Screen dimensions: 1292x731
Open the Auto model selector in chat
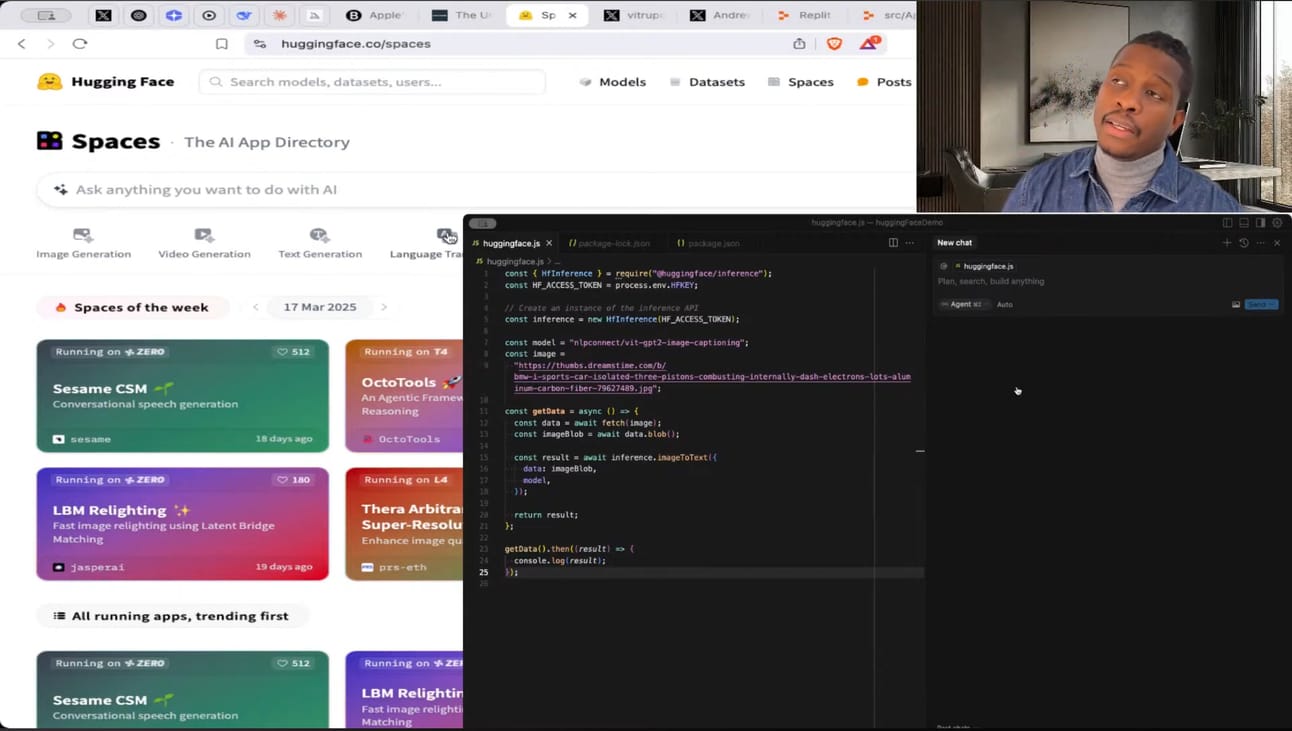pos(1005,304)
